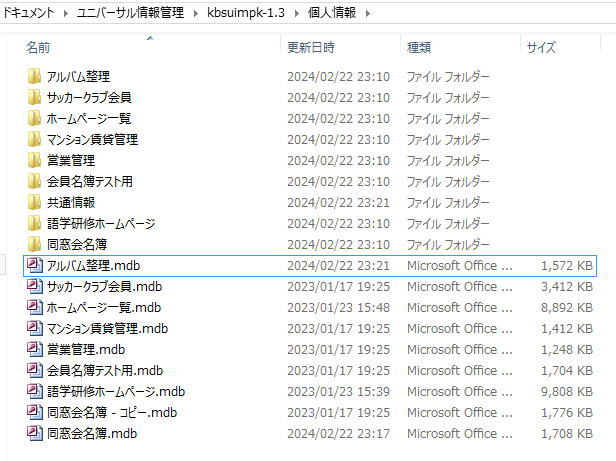Image resolution: width=616 pixels, height=461 pixels.
Task: Sort by the 更新日時 column header
Action: tap(311, 48)
